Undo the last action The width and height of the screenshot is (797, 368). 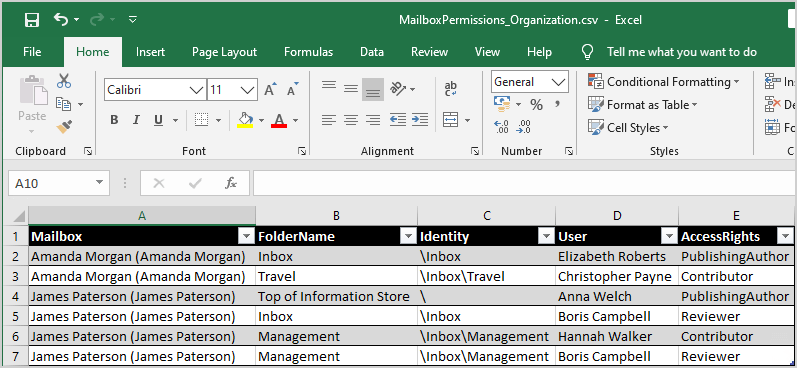pos(61,19)
